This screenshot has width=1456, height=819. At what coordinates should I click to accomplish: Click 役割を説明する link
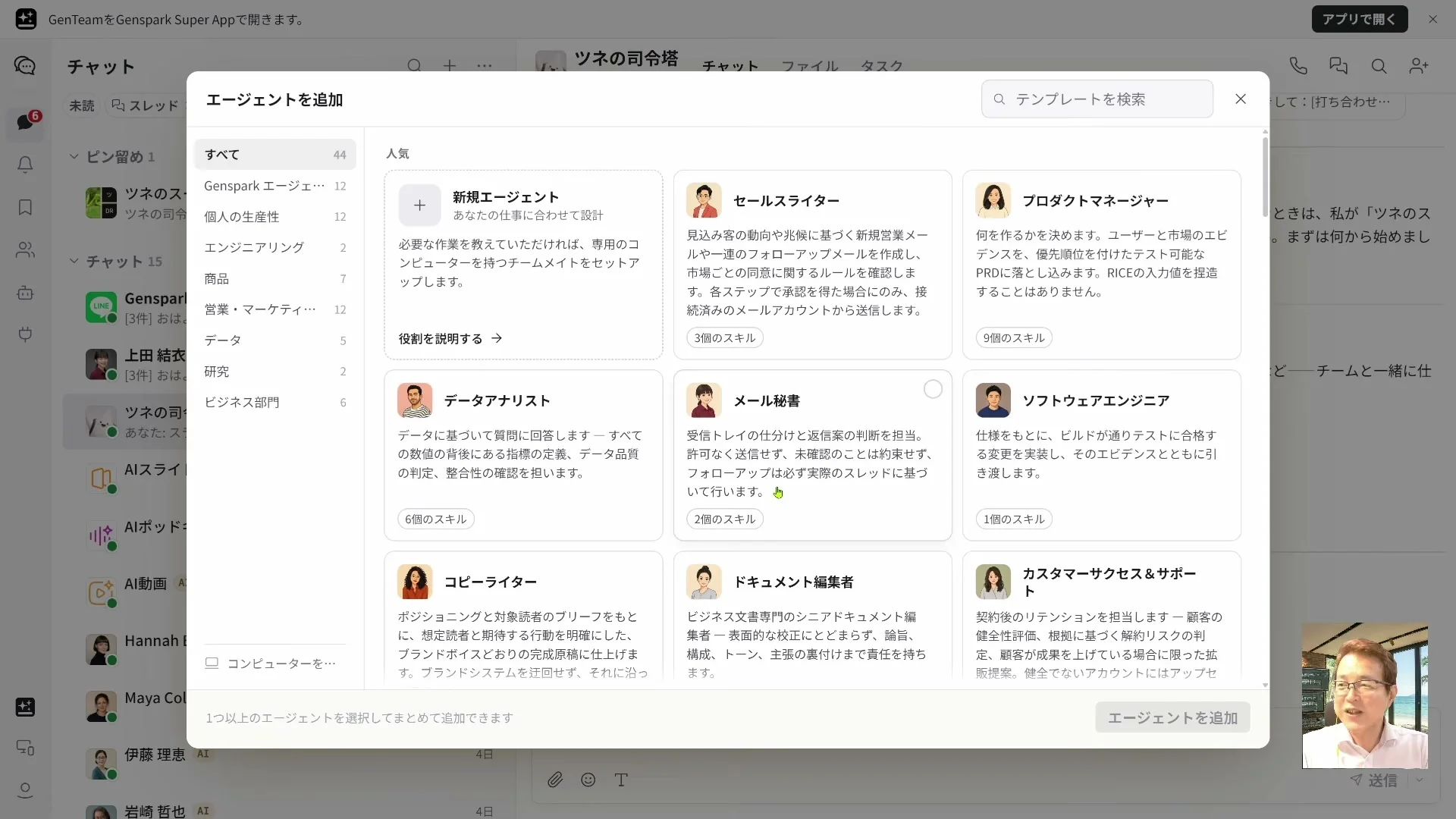pyautogui.click(x=450, y=339)
